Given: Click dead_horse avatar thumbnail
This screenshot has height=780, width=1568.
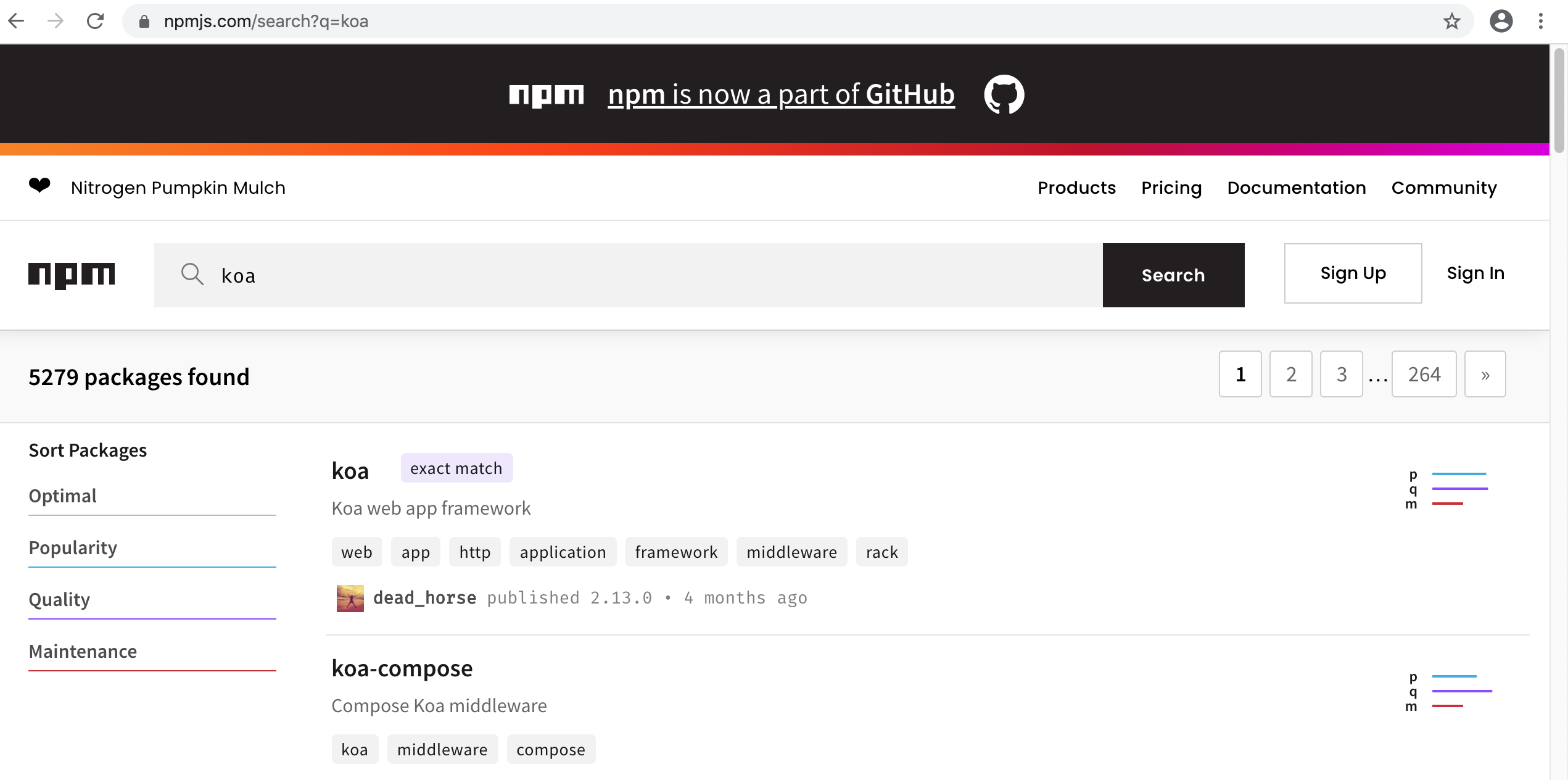Looking at the screenshot, I should 350,598.
